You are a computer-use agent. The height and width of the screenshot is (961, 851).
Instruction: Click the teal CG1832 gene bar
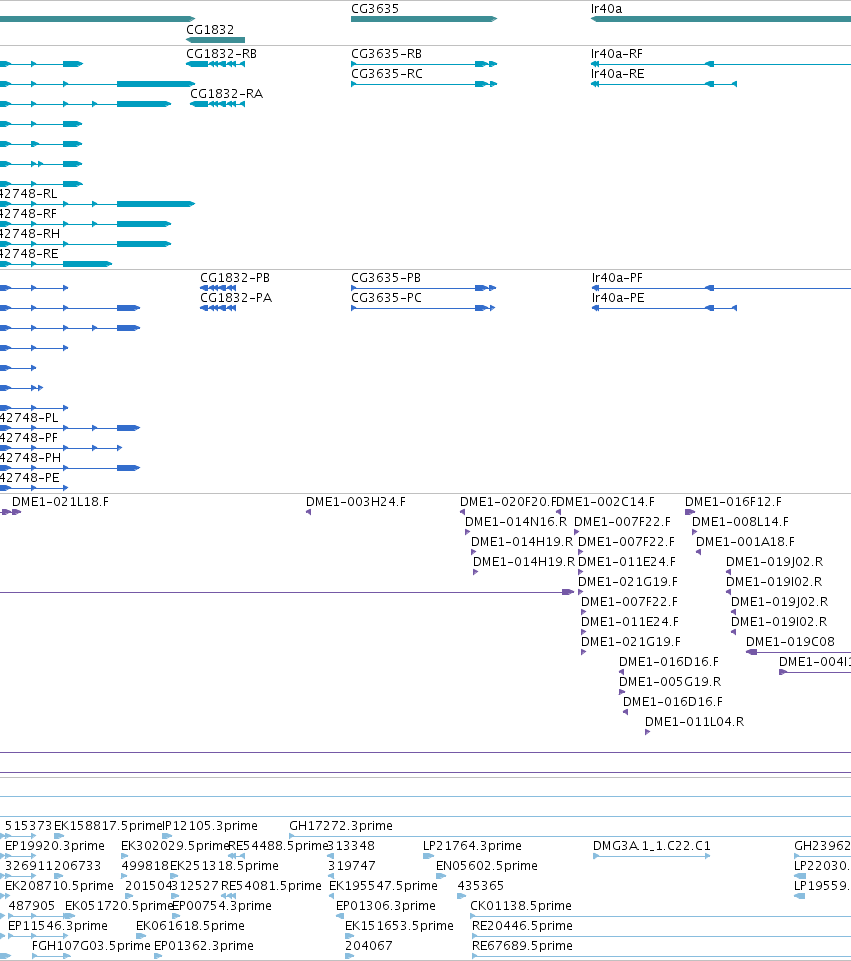point(216,40)
